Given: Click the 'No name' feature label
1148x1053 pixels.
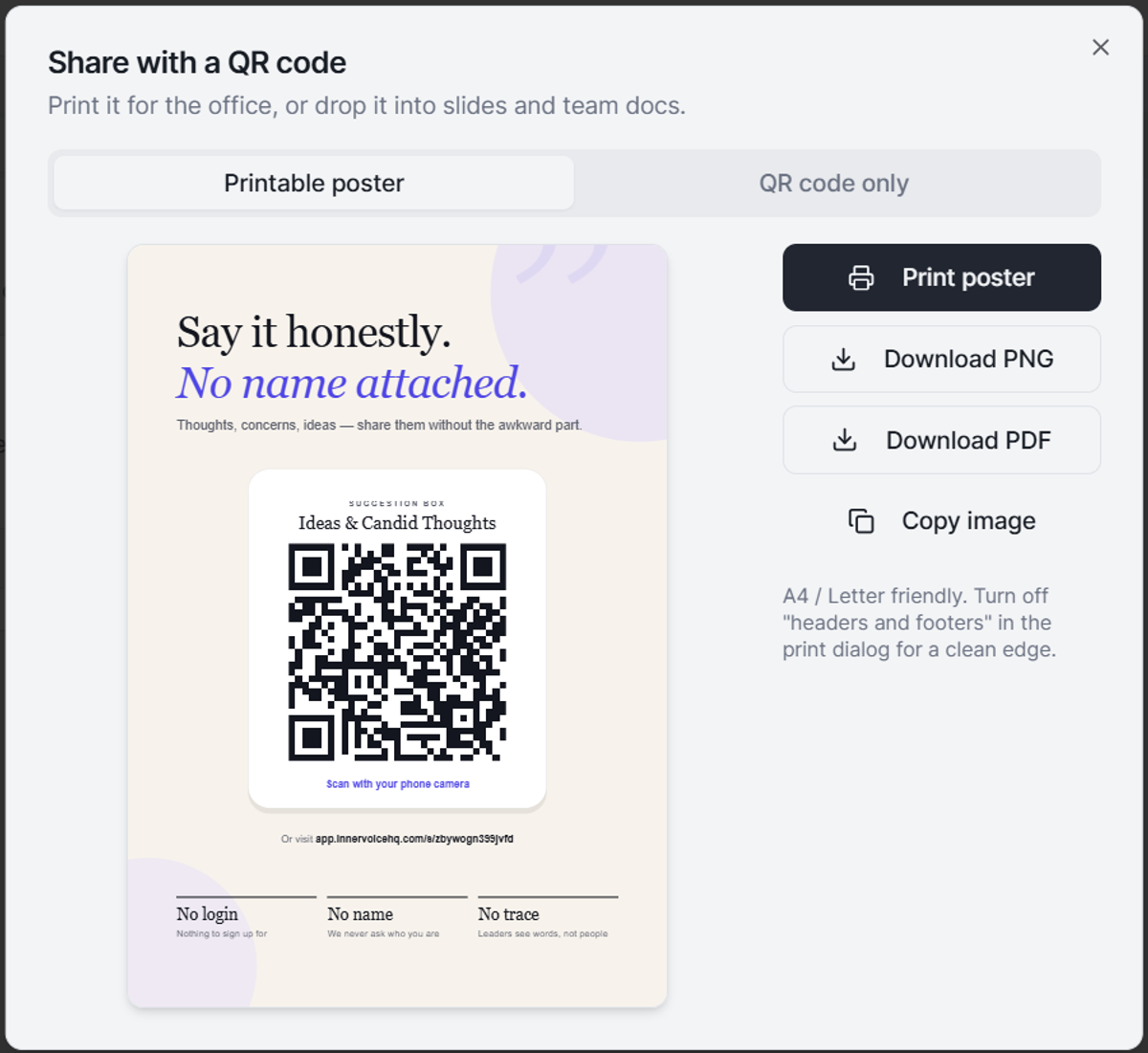Looking at the screenshot, I should 360,914.
